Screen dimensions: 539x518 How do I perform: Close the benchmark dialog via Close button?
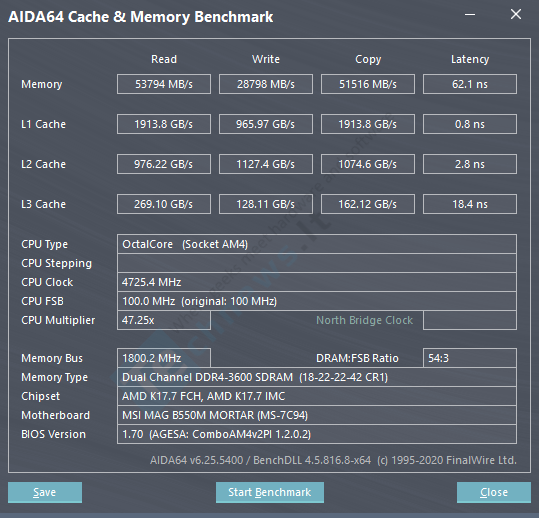coord(494,492)
